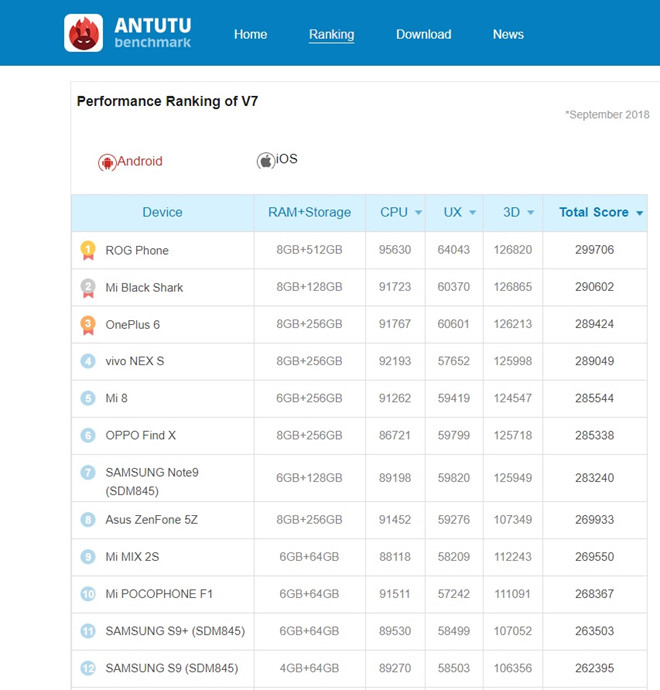Select the Android platform icon

click(x=107, y=162)
